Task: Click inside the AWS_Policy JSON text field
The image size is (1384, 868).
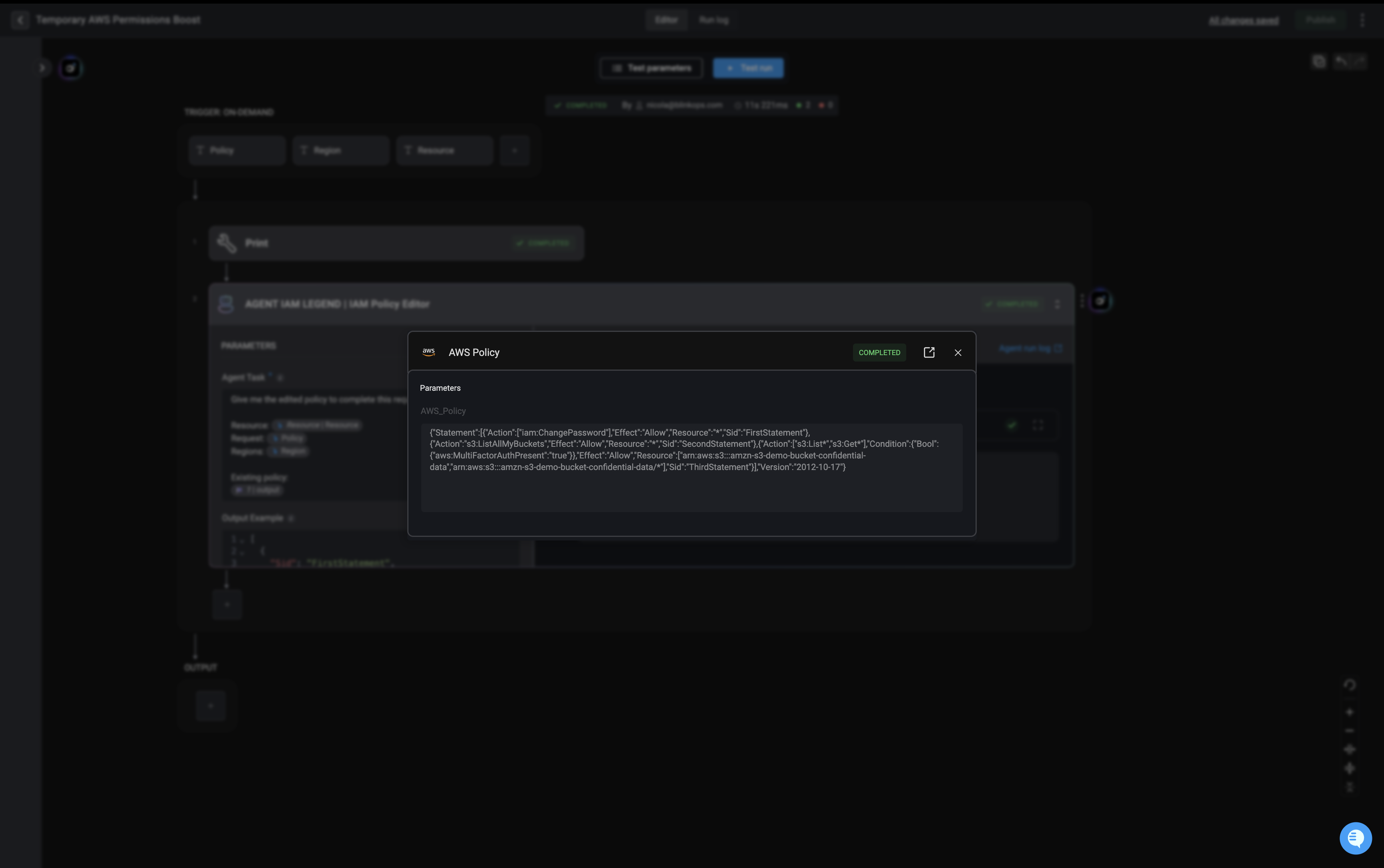Action: [691, 467]
